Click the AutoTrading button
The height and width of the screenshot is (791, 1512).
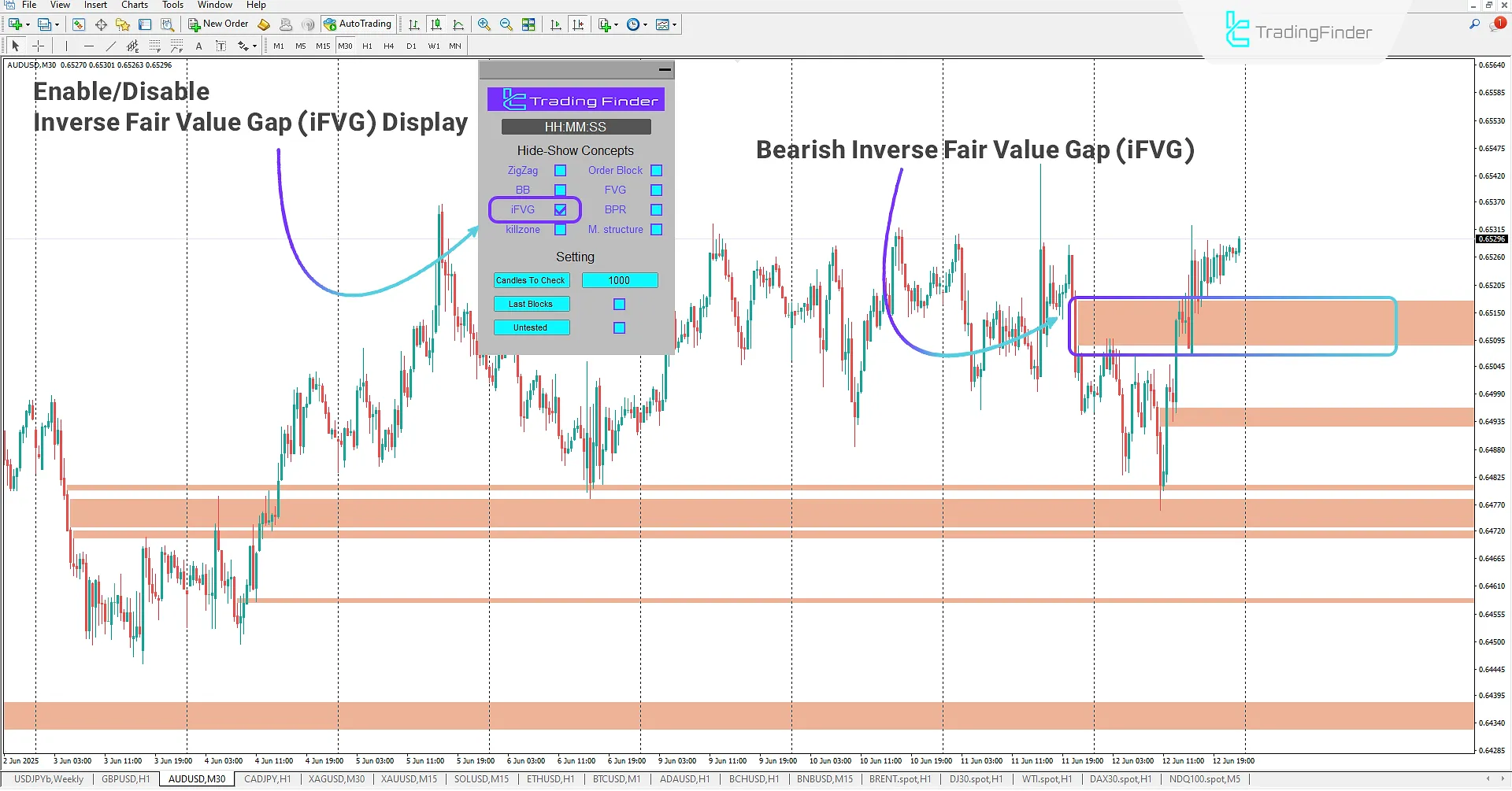point(358,24)
